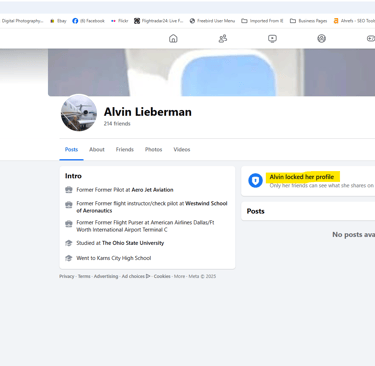Open the Flickr bookmark
This screenshot has height=366, width=375.
(119, 21)
